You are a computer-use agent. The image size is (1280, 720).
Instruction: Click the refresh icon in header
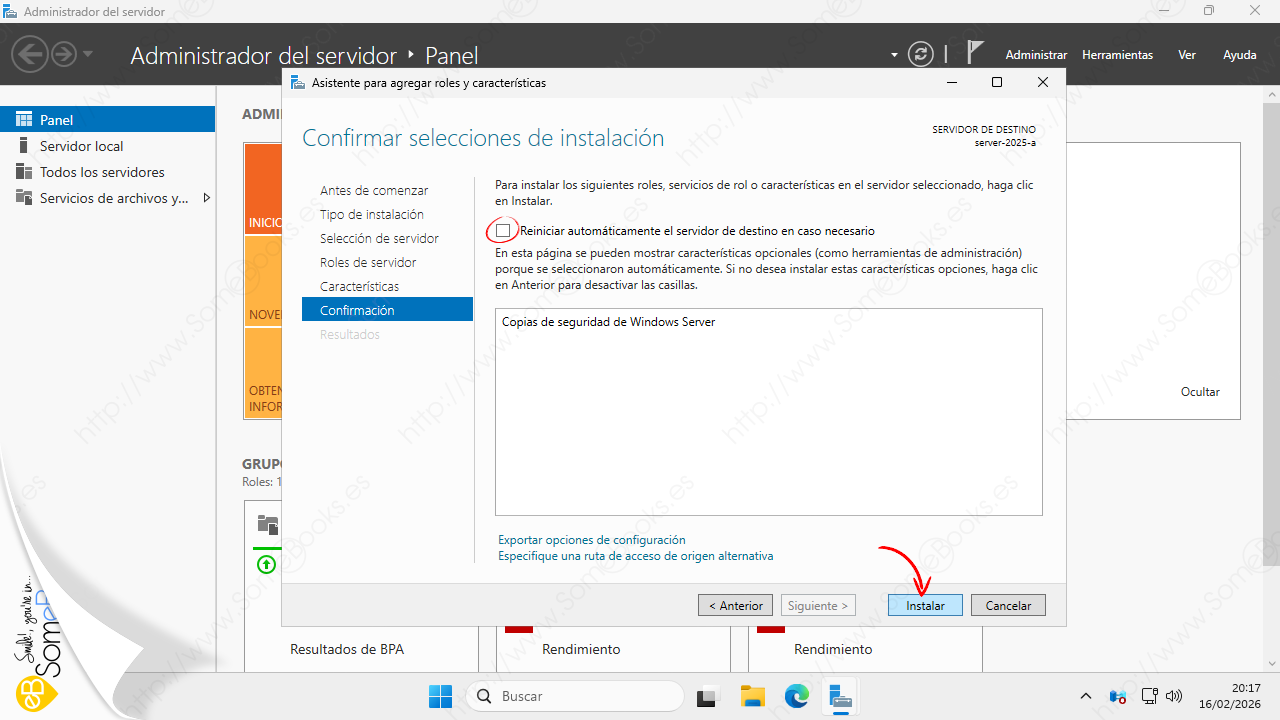coord(920,55)
